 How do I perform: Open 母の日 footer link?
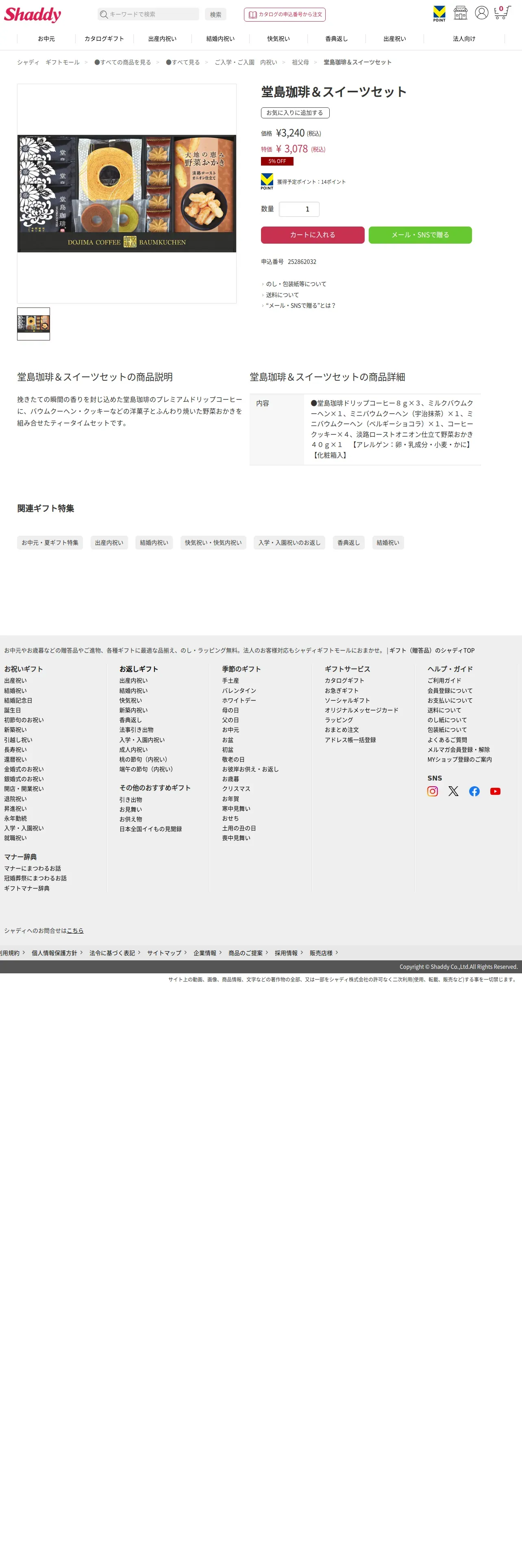pos(231,710)
